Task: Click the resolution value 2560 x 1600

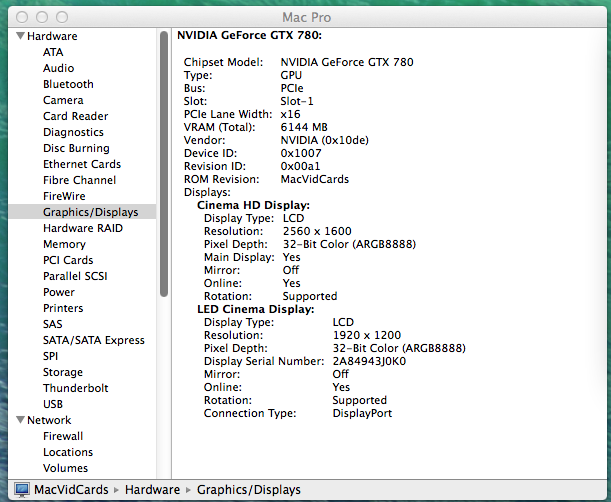Action: (x=317, y=231)
